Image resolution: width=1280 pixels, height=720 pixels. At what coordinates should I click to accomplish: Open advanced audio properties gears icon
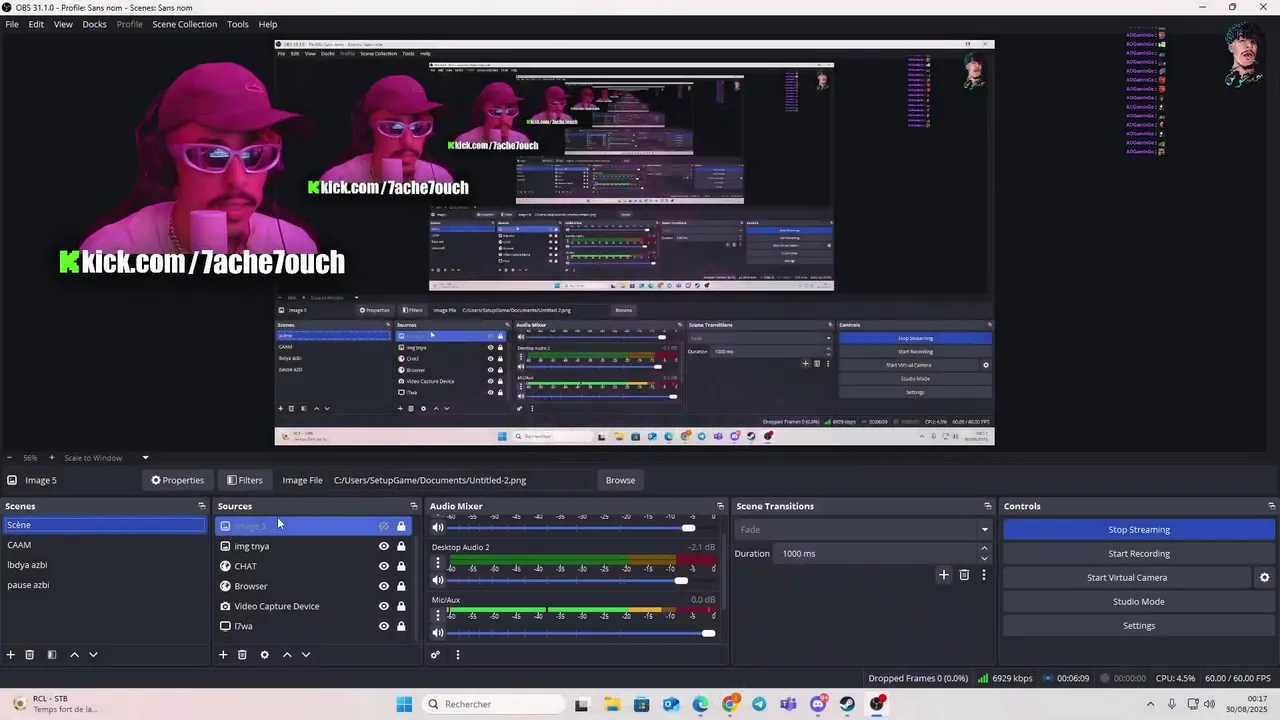click(x=435, y=655)
